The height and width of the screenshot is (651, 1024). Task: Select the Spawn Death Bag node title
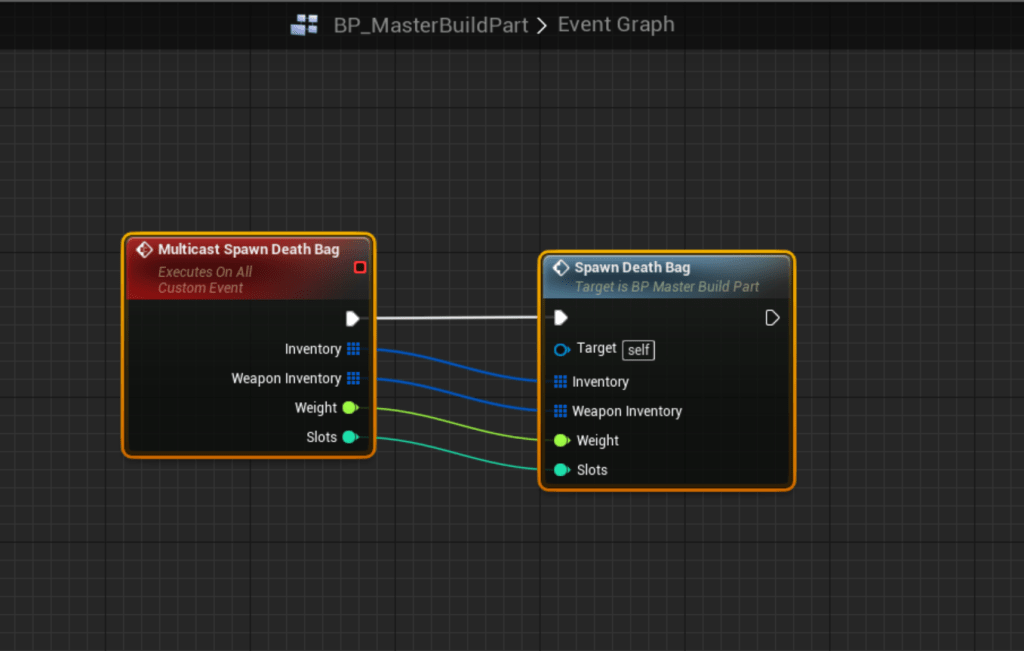point(632,268)
